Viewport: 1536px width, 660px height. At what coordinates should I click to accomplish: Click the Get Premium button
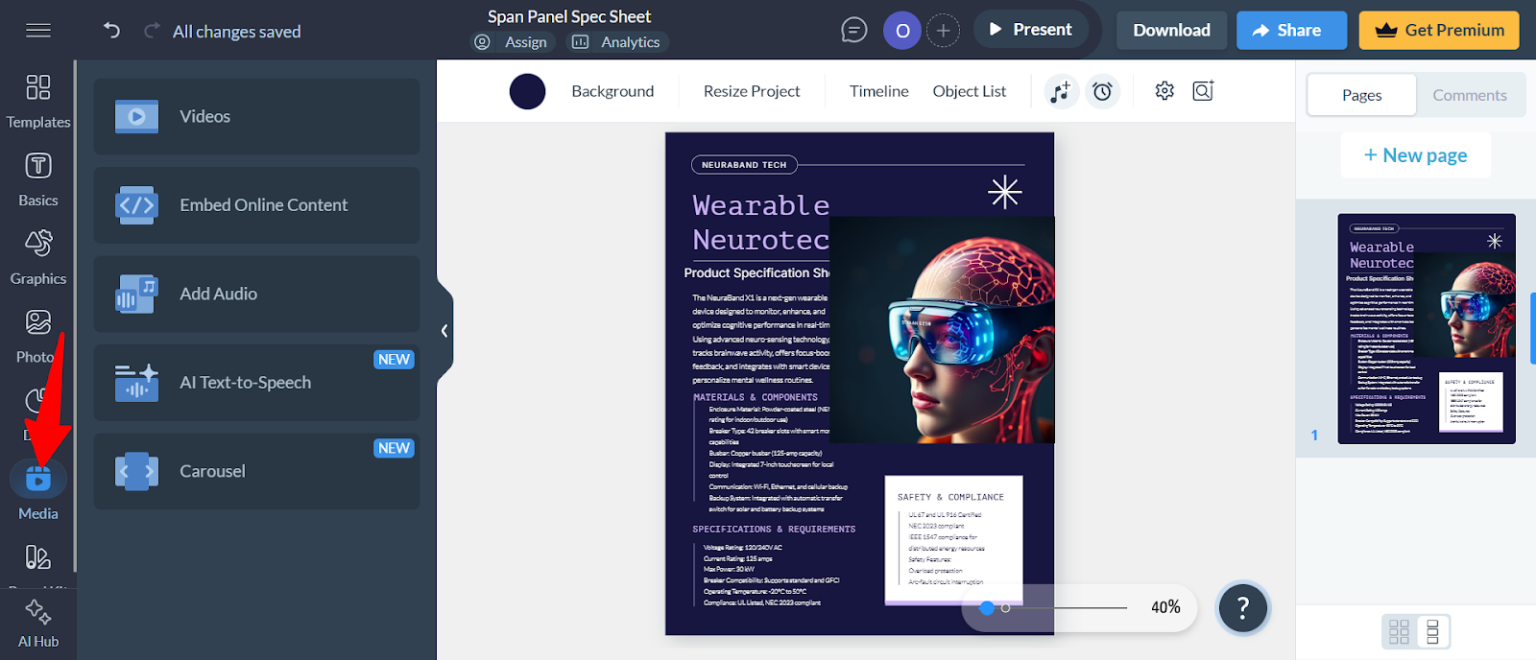(1438, 30)
